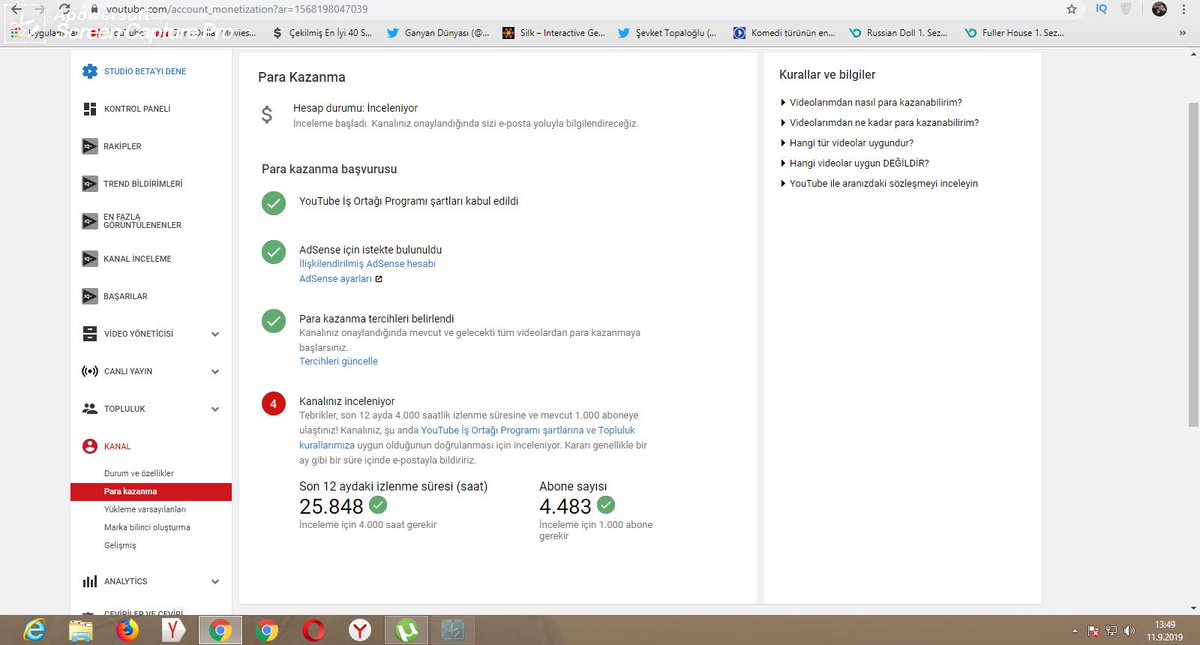
Task: Open uTorrent from the taskbar
Action: [407, 630]
